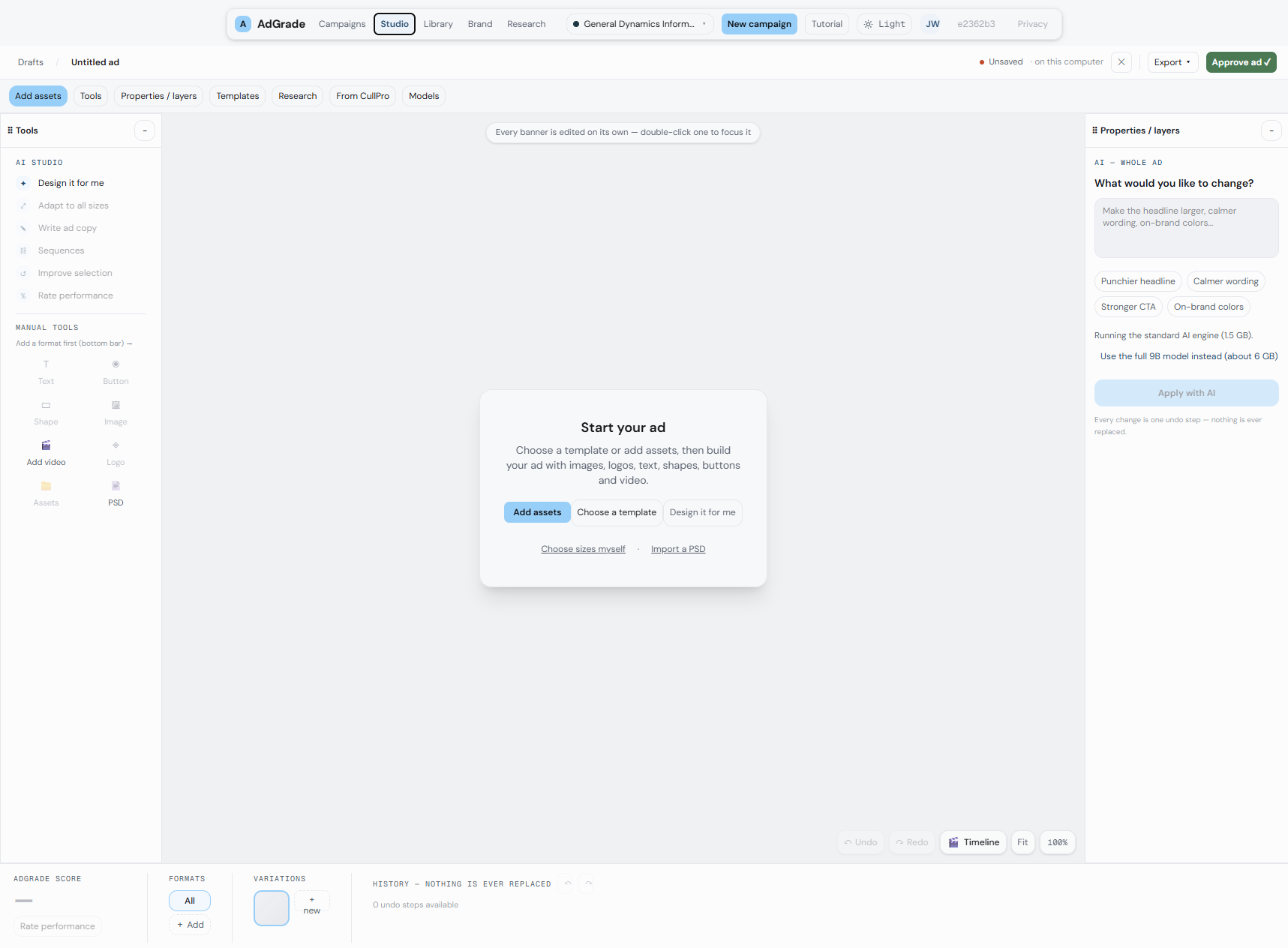Collapse the Tools panel
The image size is (1288, 948).
(x=145, y=130)
